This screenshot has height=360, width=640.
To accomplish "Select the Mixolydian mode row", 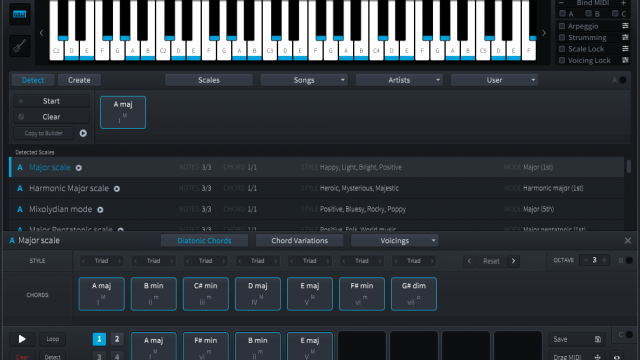I will click(317, 209).
